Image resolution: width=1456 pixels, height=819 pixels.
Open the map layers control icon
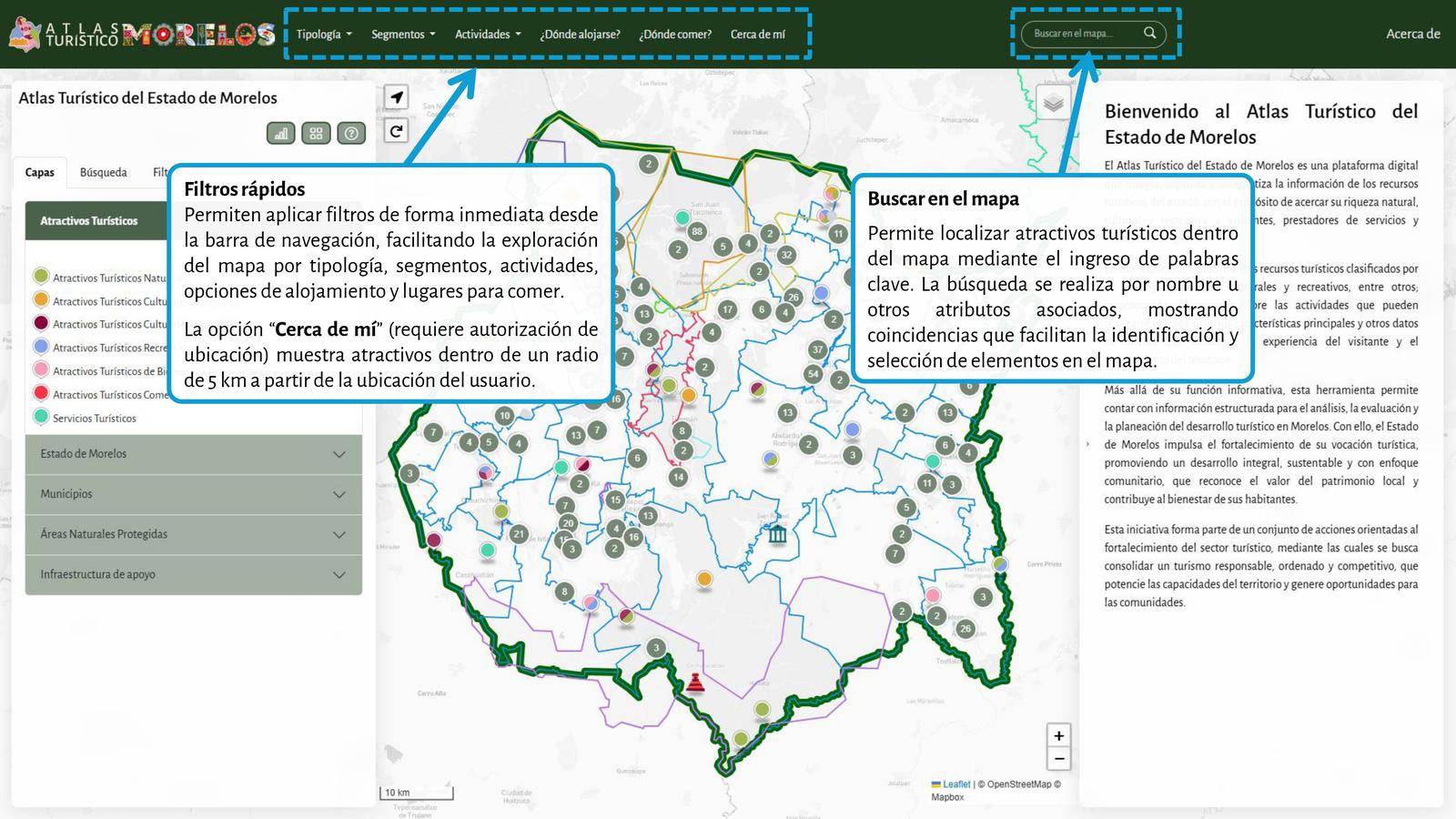(x=1053, y=103)
